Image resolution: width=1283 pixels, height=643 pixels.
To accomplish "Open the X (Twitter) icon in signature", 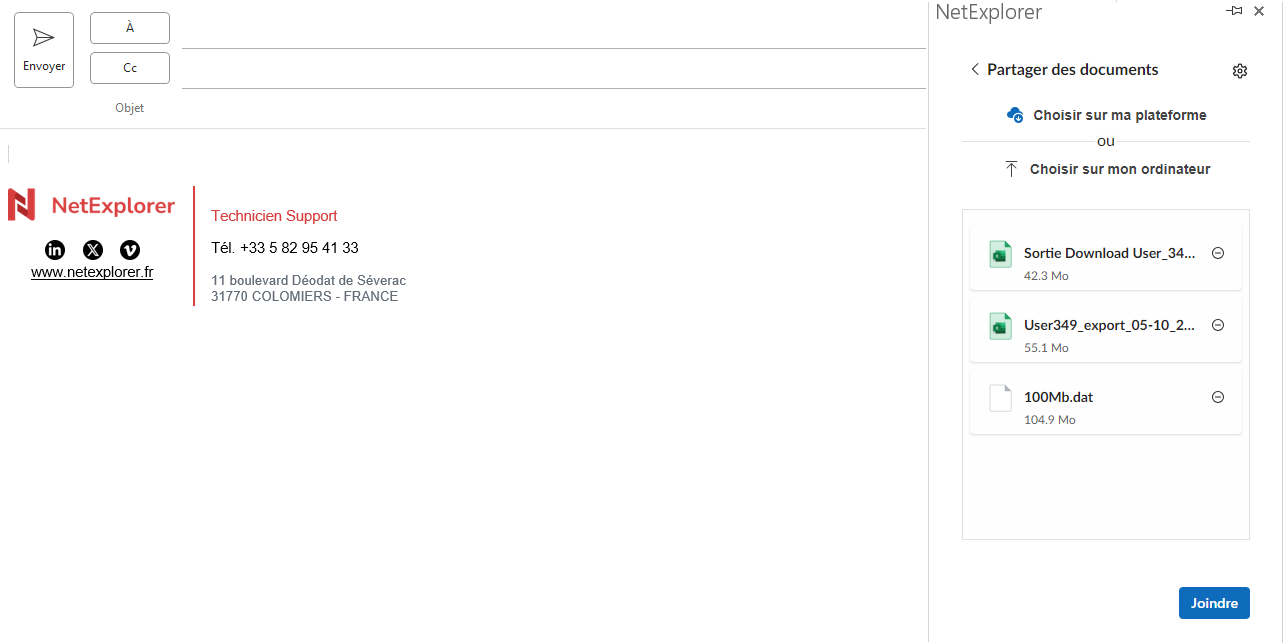I will point(93,250).
